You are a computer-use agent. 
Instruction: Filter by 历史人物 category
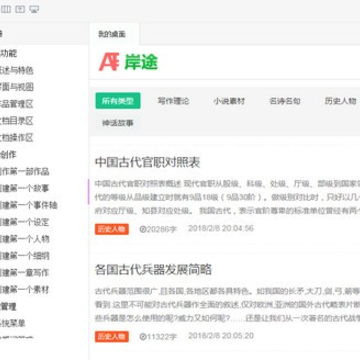tap(340, 101)
